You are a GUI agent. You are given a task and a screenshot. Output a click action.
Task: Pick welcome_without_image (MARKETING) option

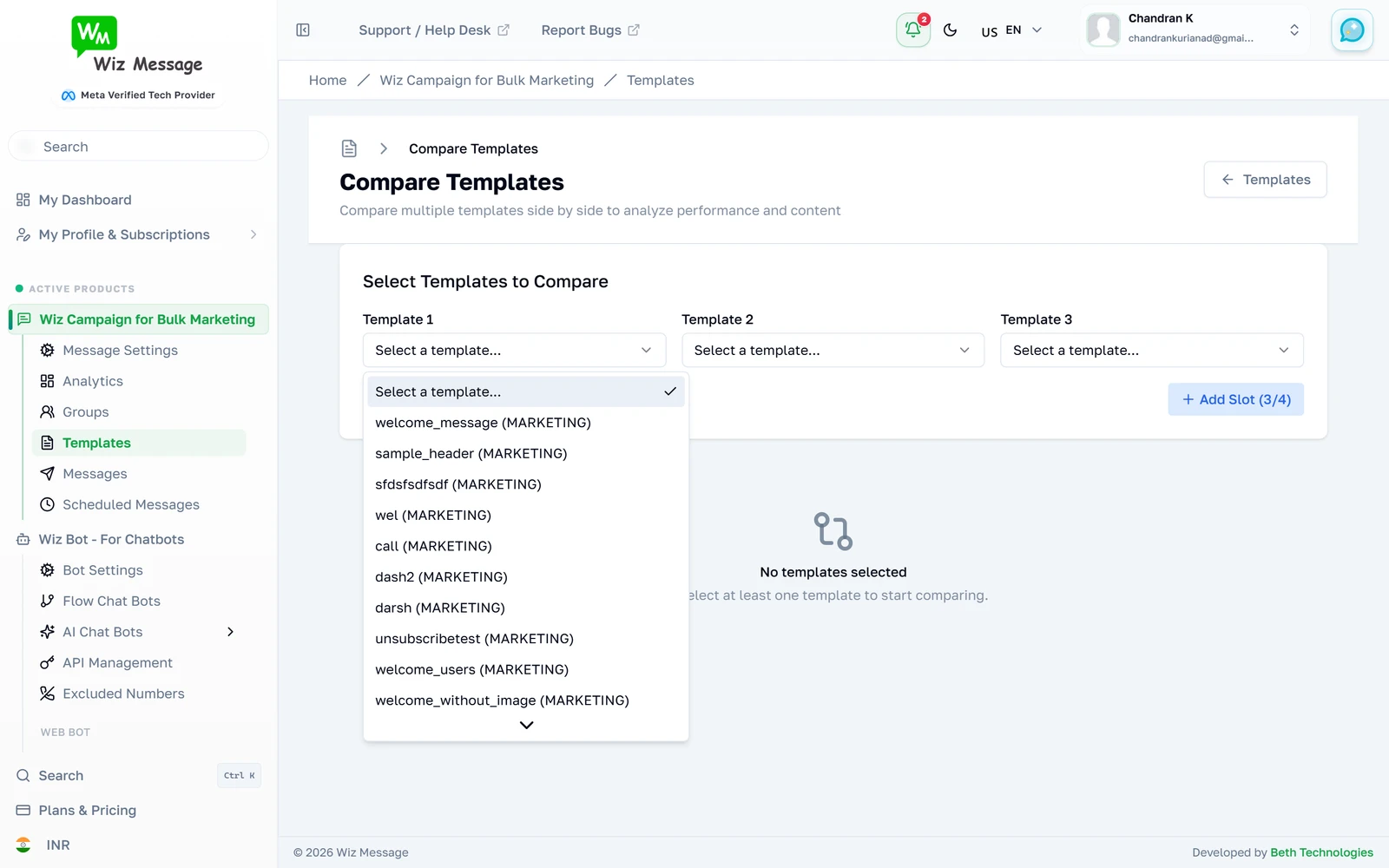[x=526, y=700]
